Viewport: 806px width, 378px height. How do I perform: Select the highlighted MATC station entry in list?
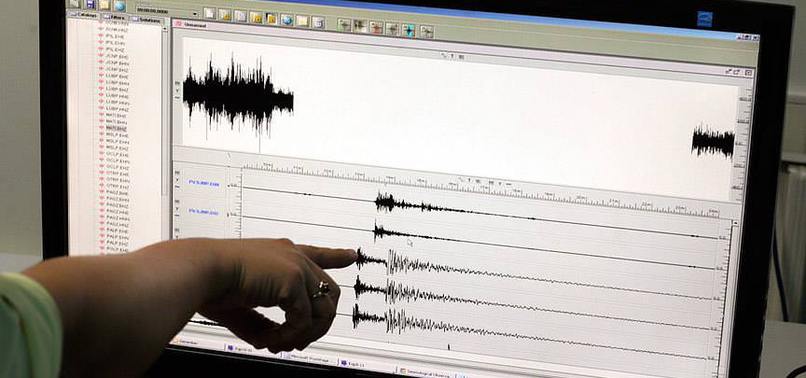[117, 128]
